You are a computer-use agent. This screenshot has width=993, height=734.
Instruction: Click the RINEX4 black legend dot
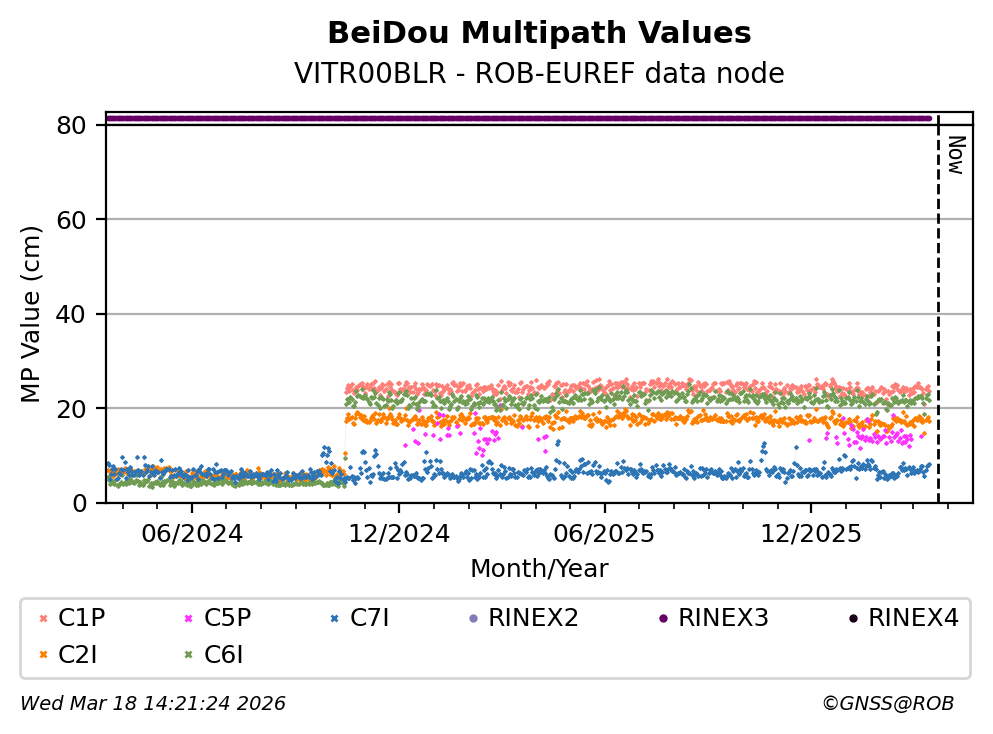click(x=852, y=619)
